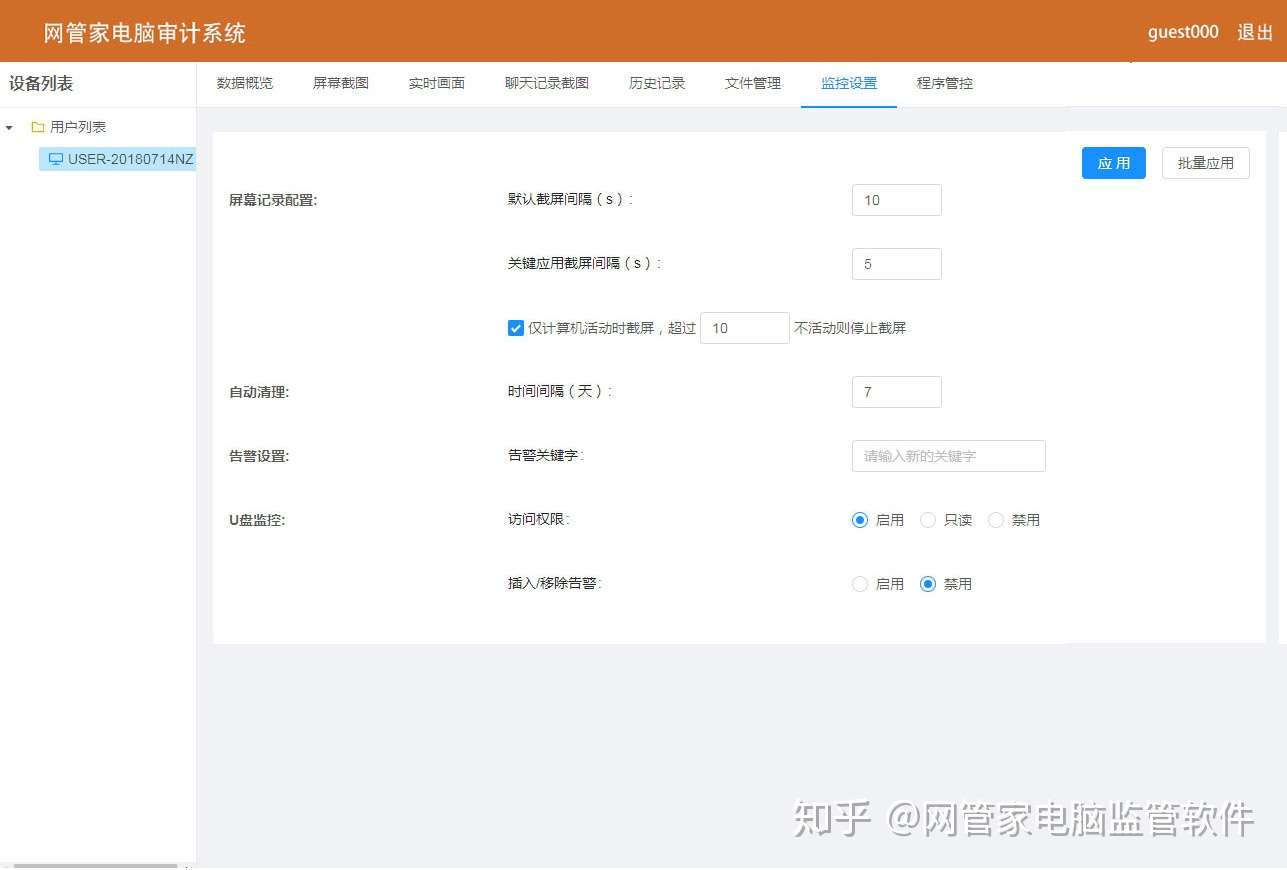The width and height of the screenshot is (1287, 870).
Task: Open the 实时画面 tab
Action: click(x=437, y=83)
